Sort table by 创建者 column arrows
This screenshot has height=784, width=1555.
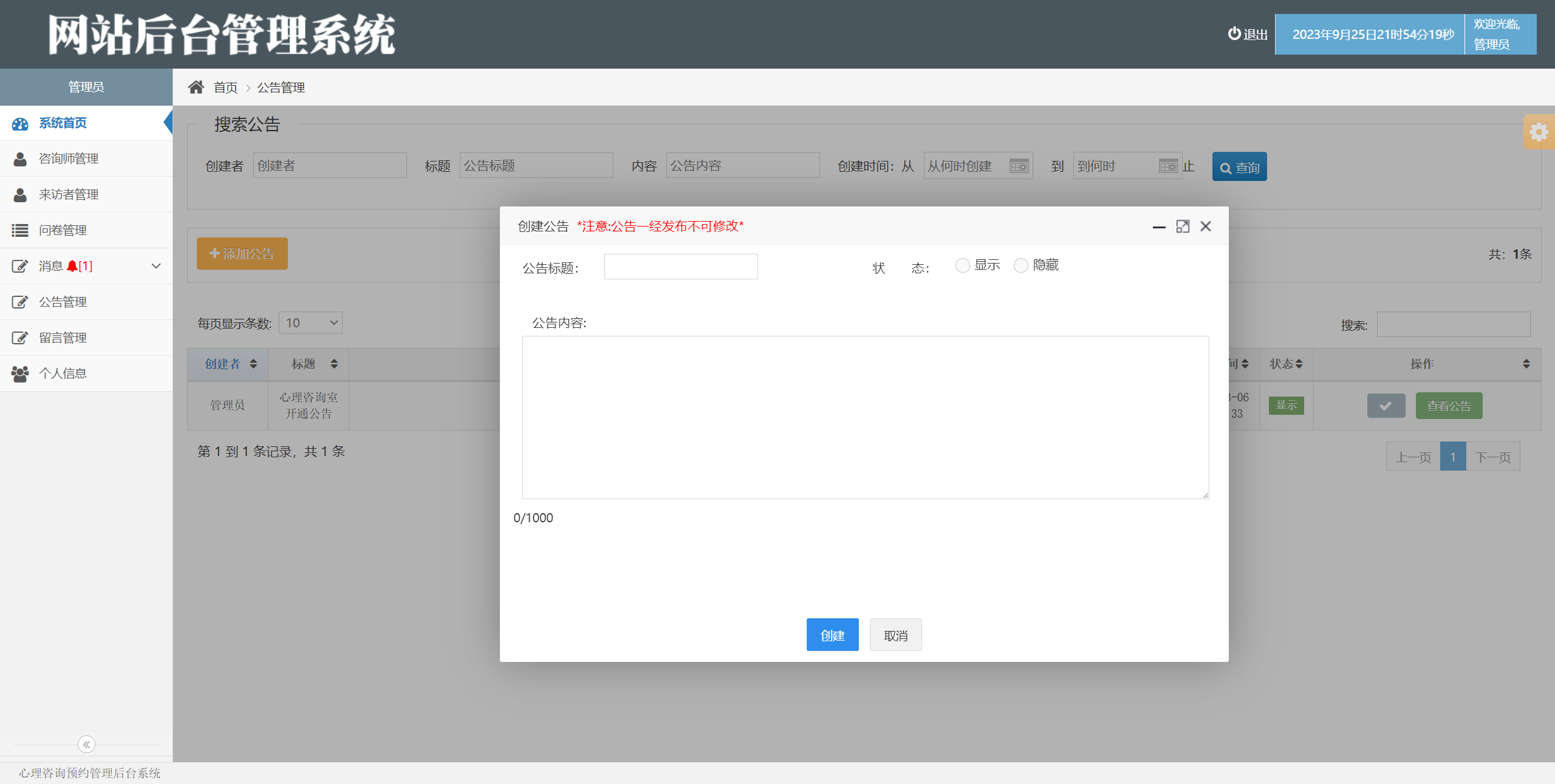pyautogui.click(x=253, y=364)
